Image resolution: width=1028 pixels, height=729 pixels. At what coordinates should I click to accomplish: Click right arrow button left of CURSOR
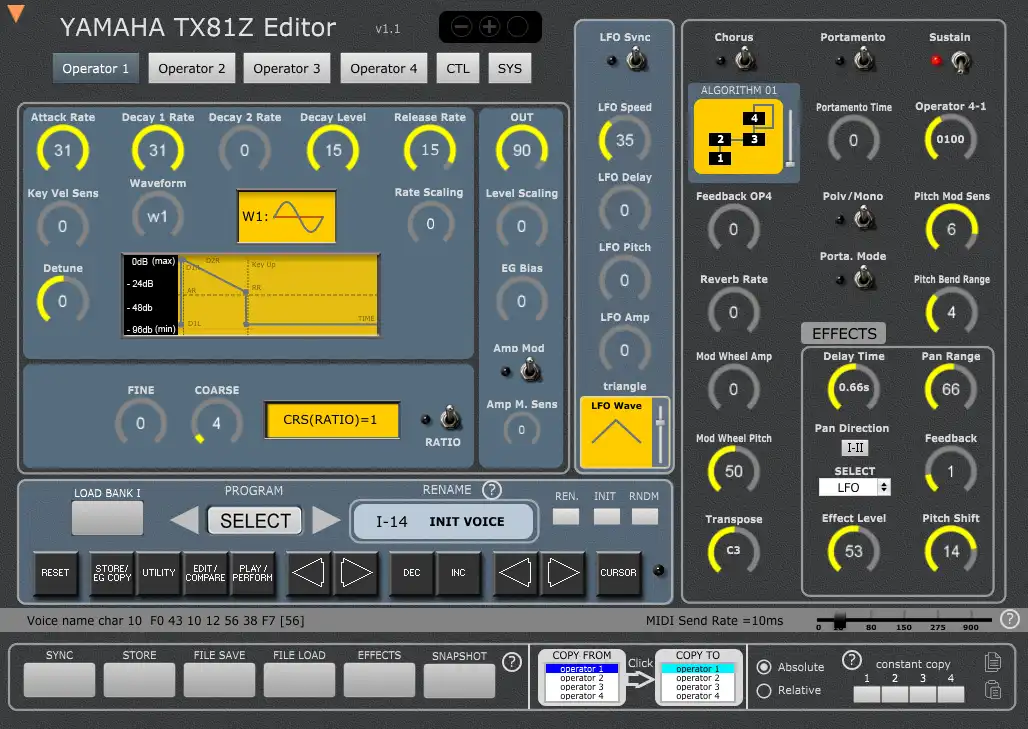(563, 573)
